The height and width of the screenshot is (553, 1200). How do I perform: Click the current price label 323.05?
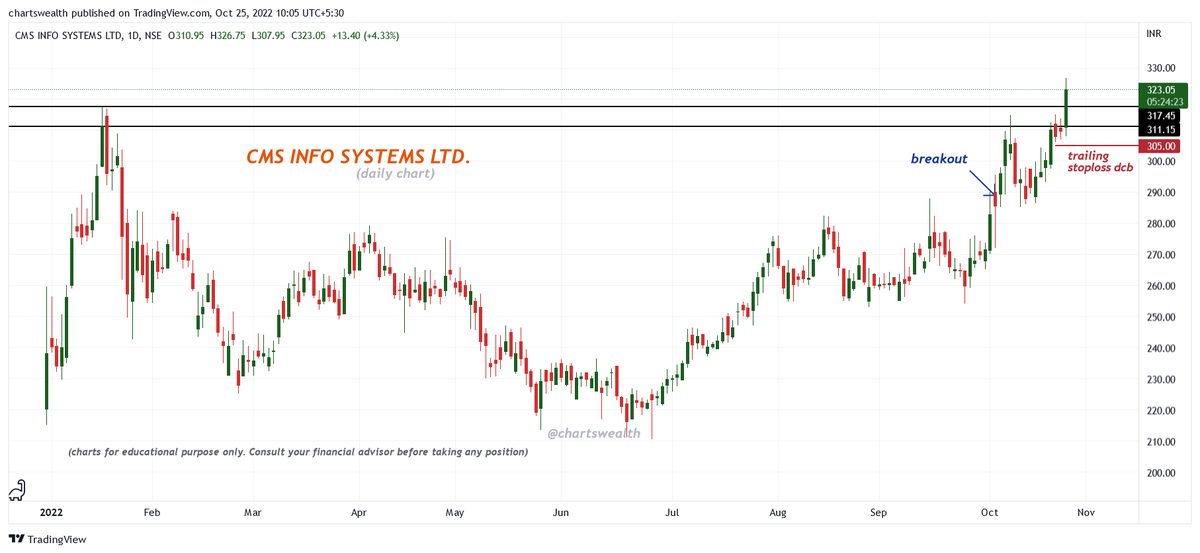pyautogui.click(x=1160, y=90)
